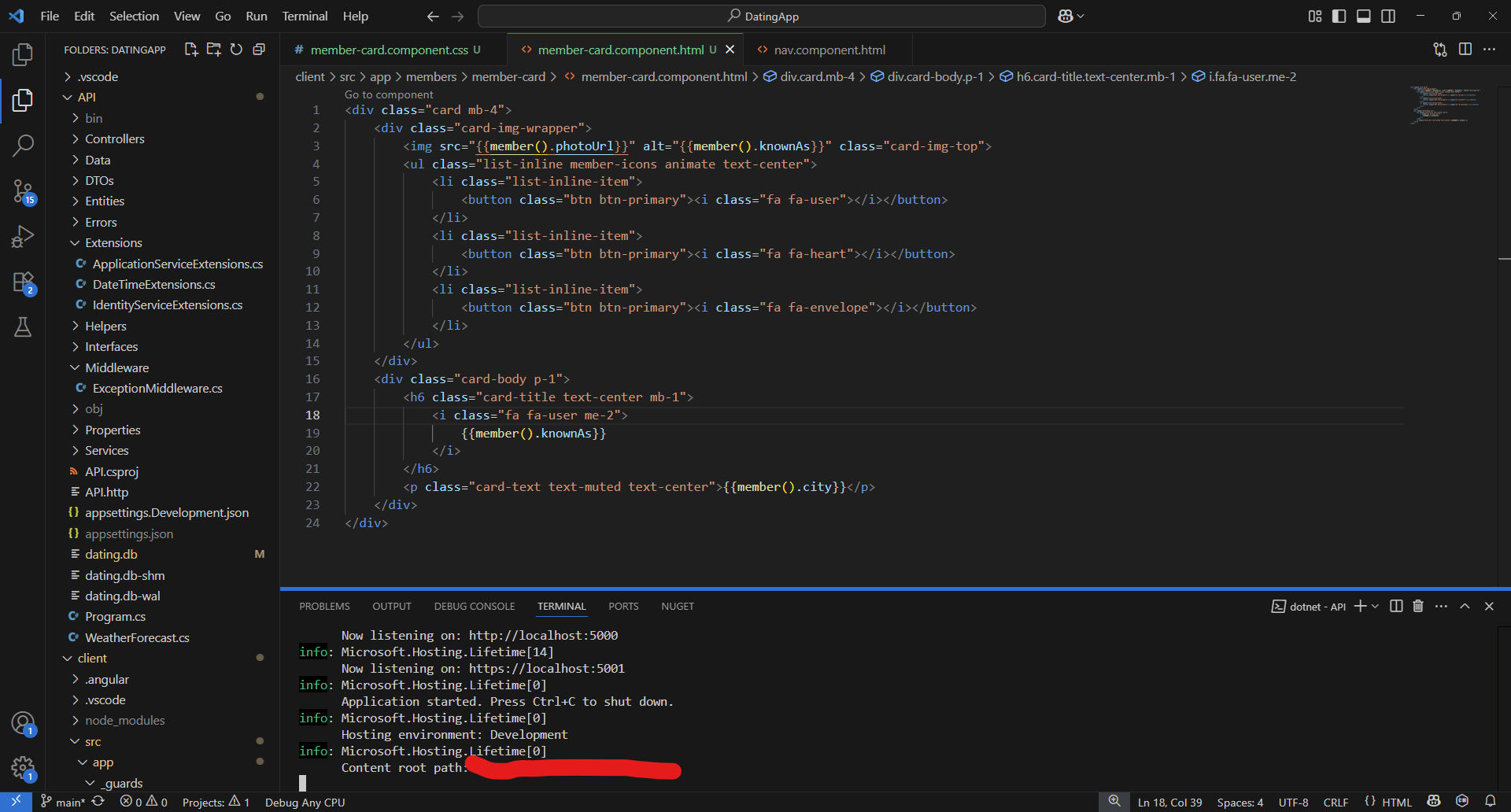
Task: Click the code minimap preview
Action: point(1446,105)
